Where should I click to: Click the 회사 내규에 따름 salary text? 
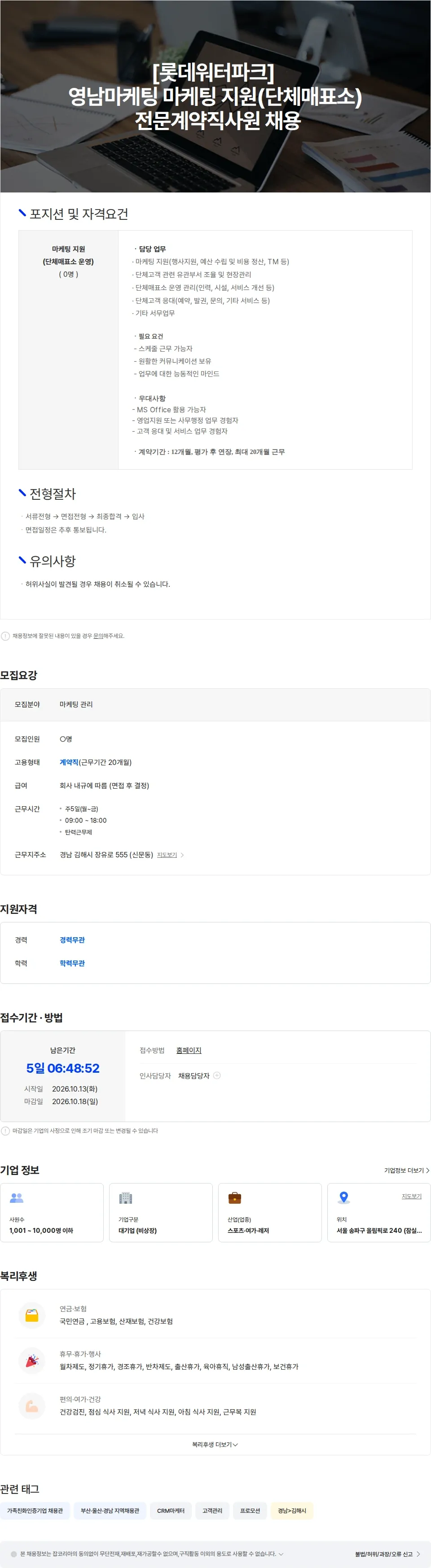pos(104,785)
